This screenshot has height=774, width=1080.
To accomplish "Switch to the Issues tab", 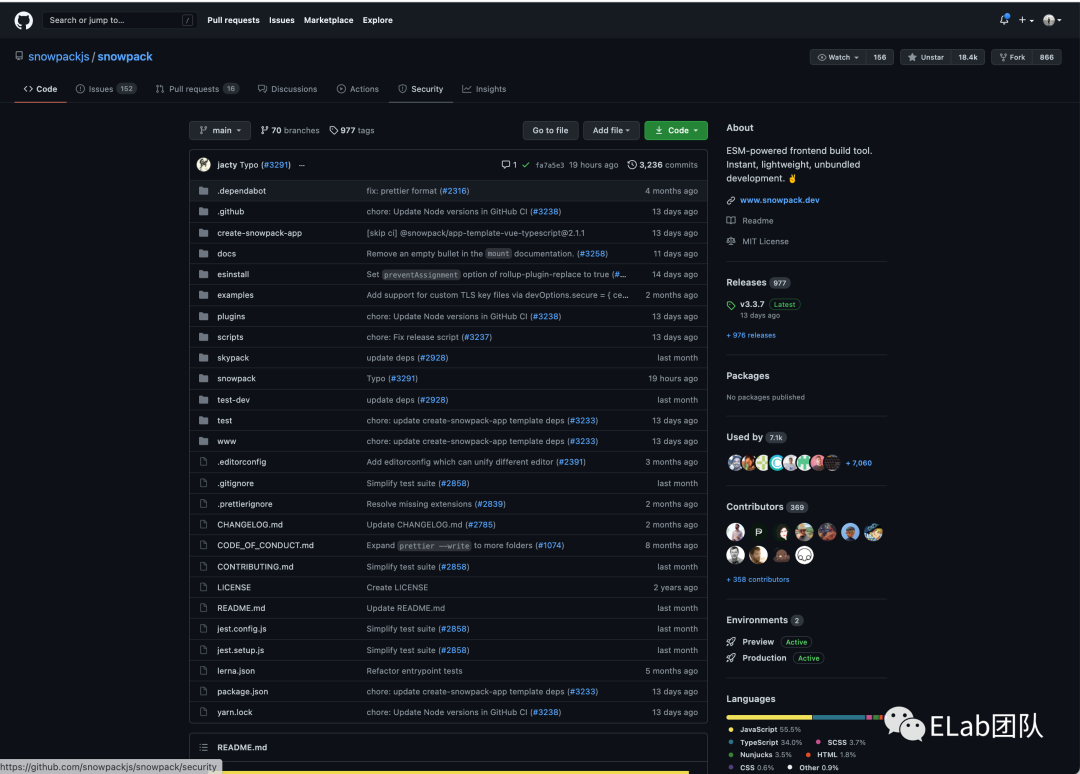I will (106, 89).
